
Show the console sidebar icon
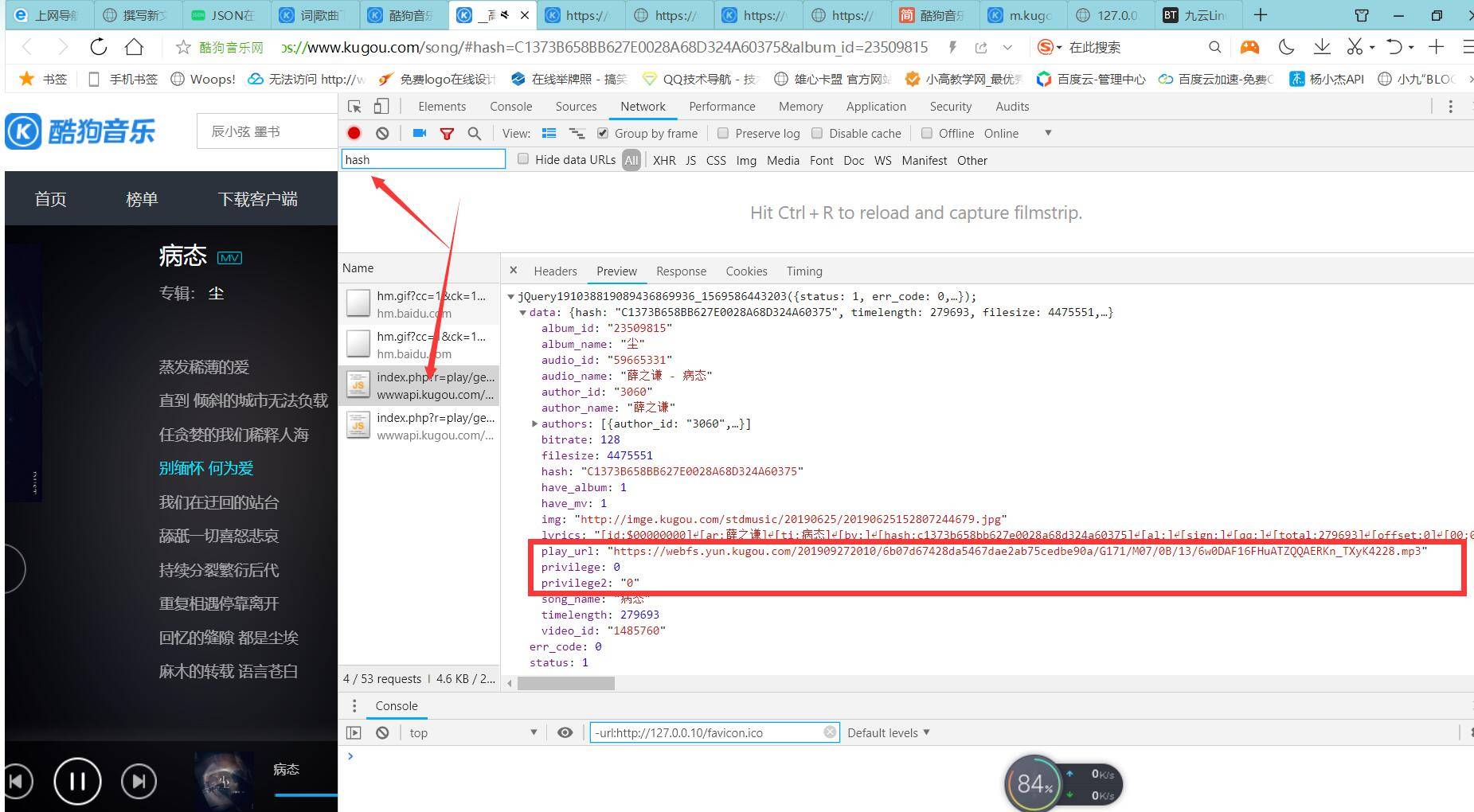(354, 732)
